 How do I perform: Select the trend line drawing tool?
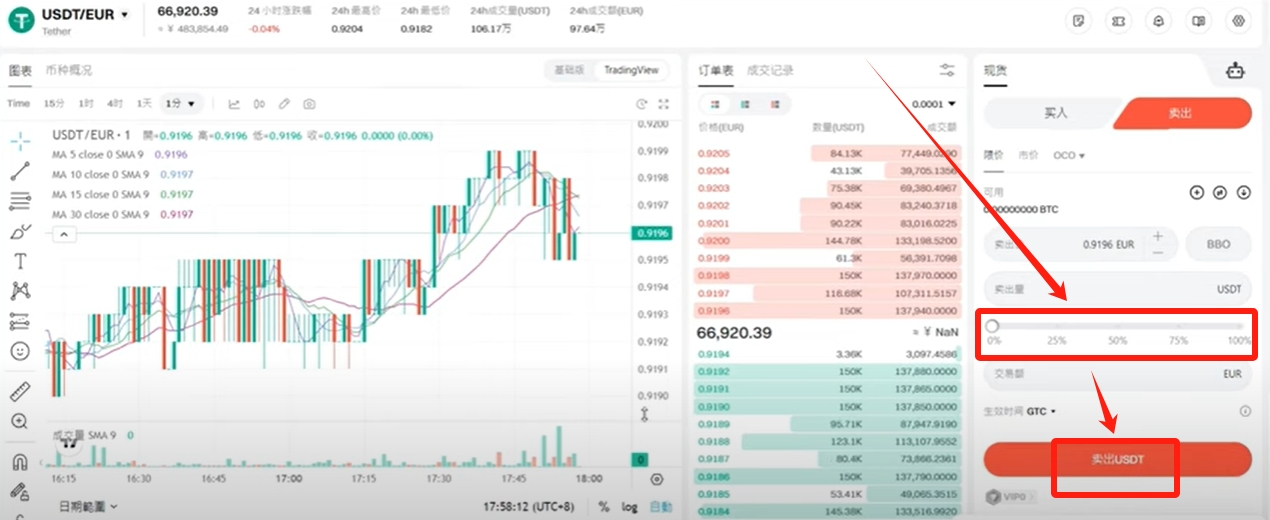19,171
